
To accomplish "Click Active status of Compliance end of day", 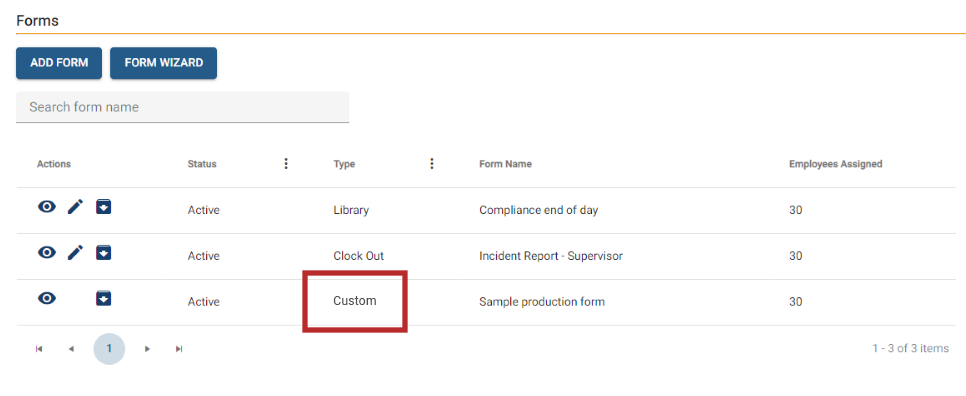I will point(203,211).
